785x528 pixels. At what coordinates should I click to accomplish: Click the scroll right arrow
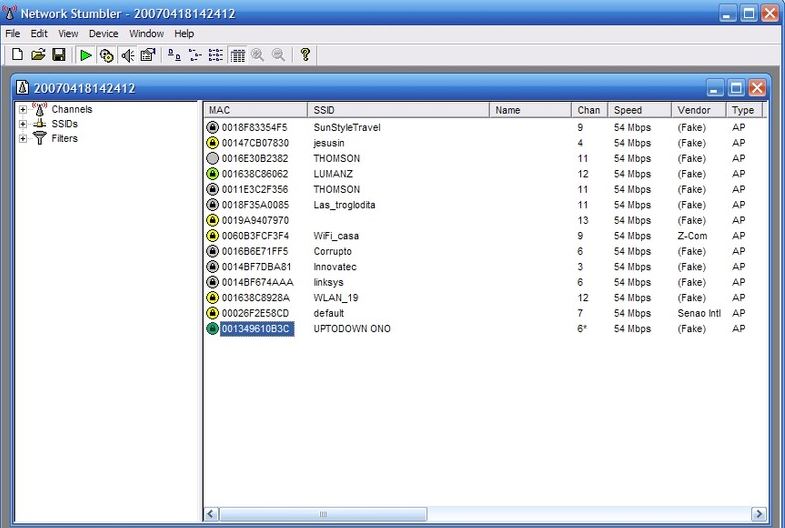tap(759, 514)
